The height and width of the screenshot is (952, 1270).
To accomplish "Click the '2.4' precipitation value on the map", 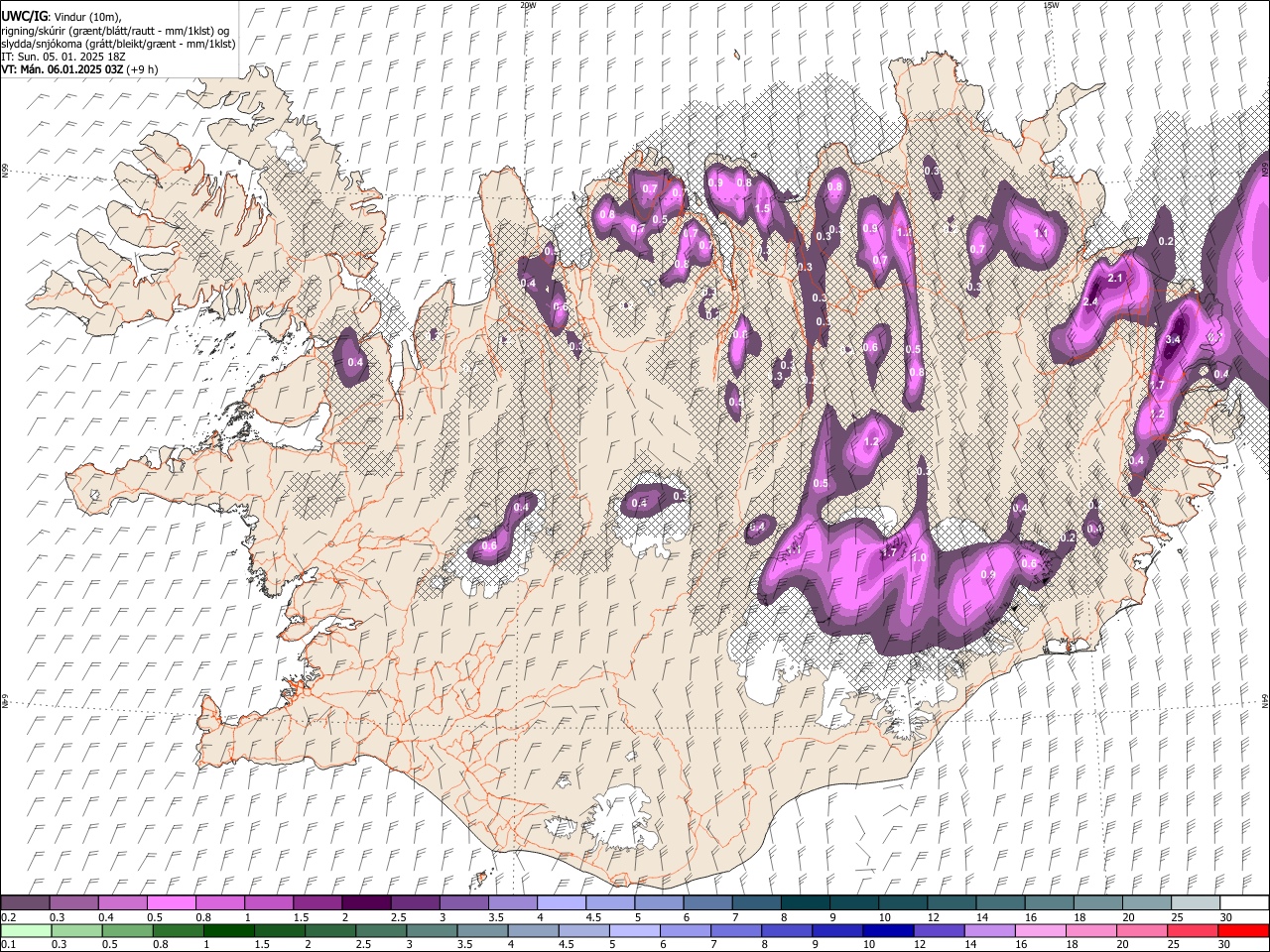I will coord(1090,301).
